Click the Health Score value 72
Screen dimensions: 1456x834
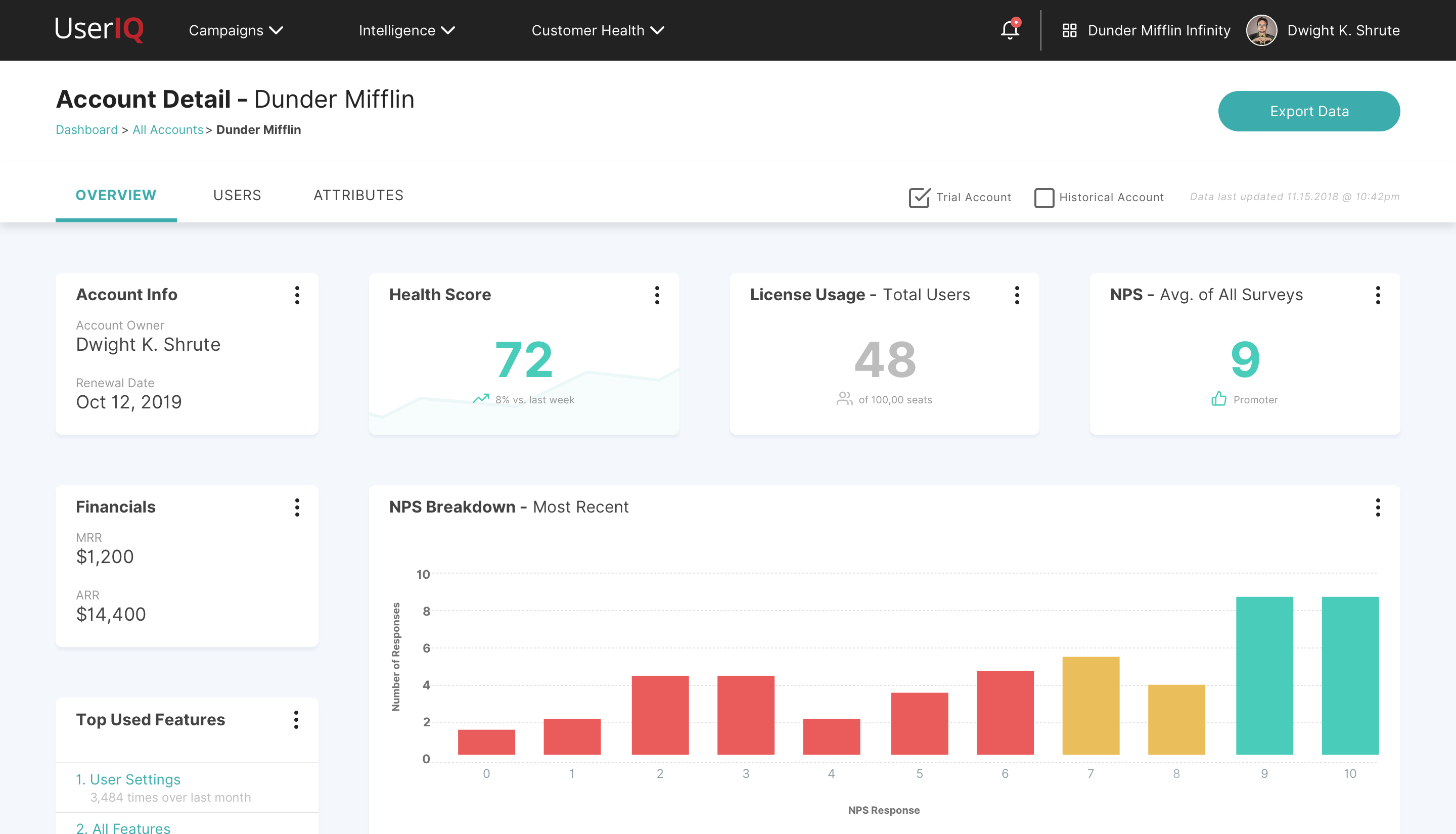pos(524,359)
